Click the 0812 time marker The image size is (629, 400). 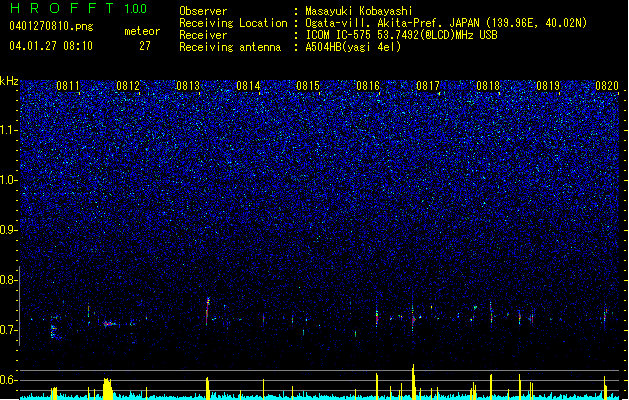[x=128, y=86]
